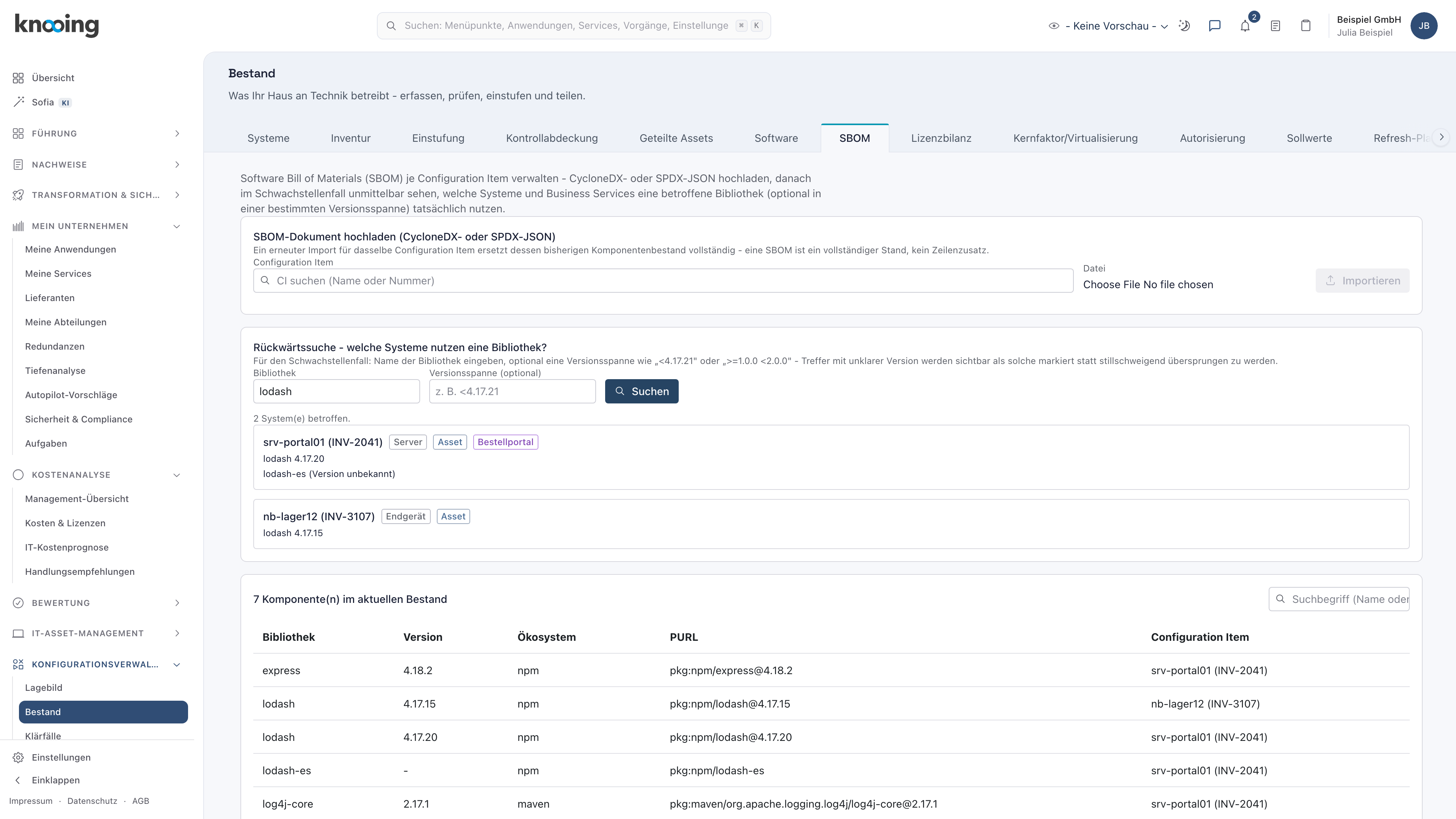
Task: Open the Datenschutz link
Action: 92,801
